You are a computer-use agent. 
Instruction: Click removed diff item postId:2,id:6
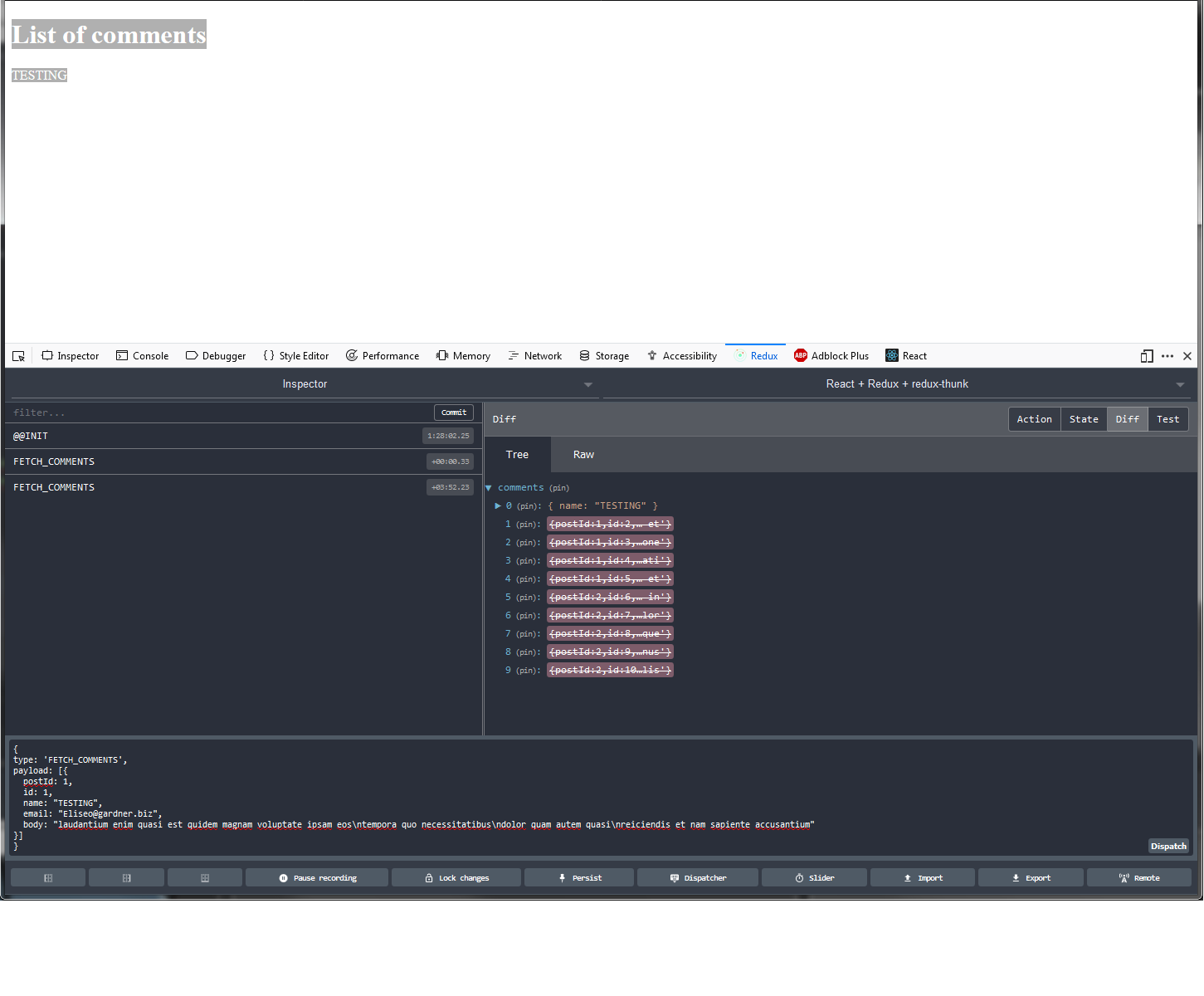click(610, 597)
